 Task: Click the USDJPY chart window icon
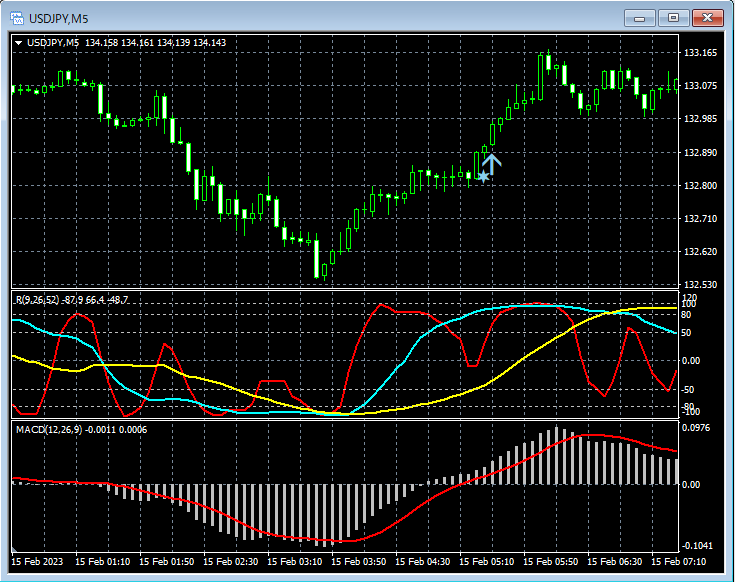16,18
